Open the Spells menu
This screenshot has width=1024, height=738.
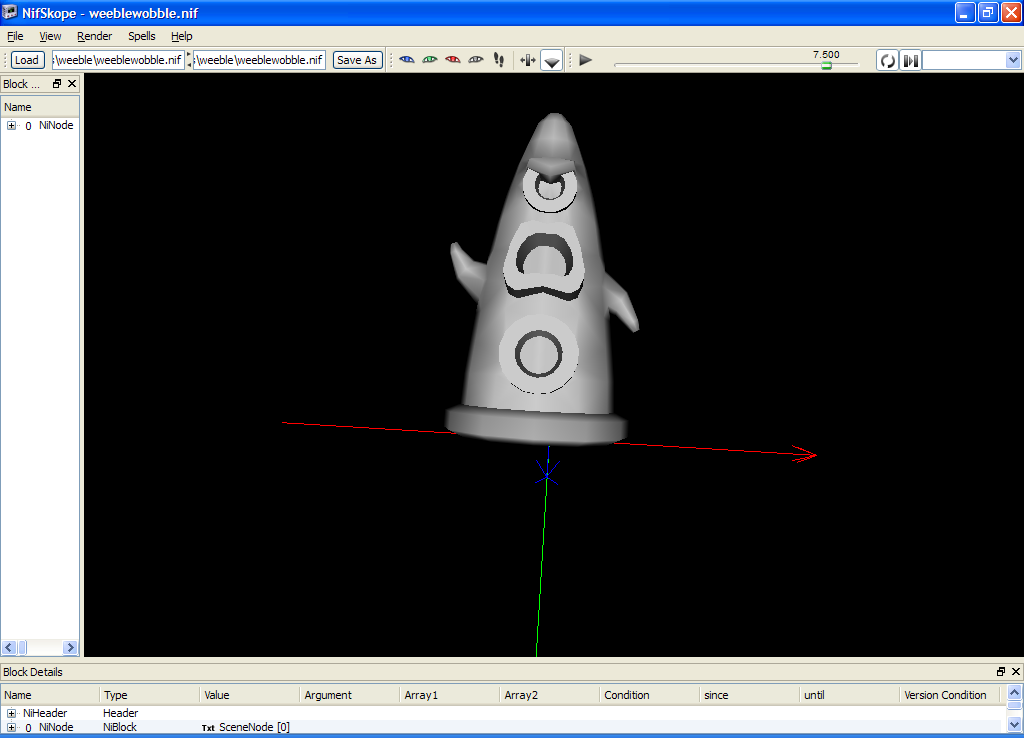[x=141, y=36]
